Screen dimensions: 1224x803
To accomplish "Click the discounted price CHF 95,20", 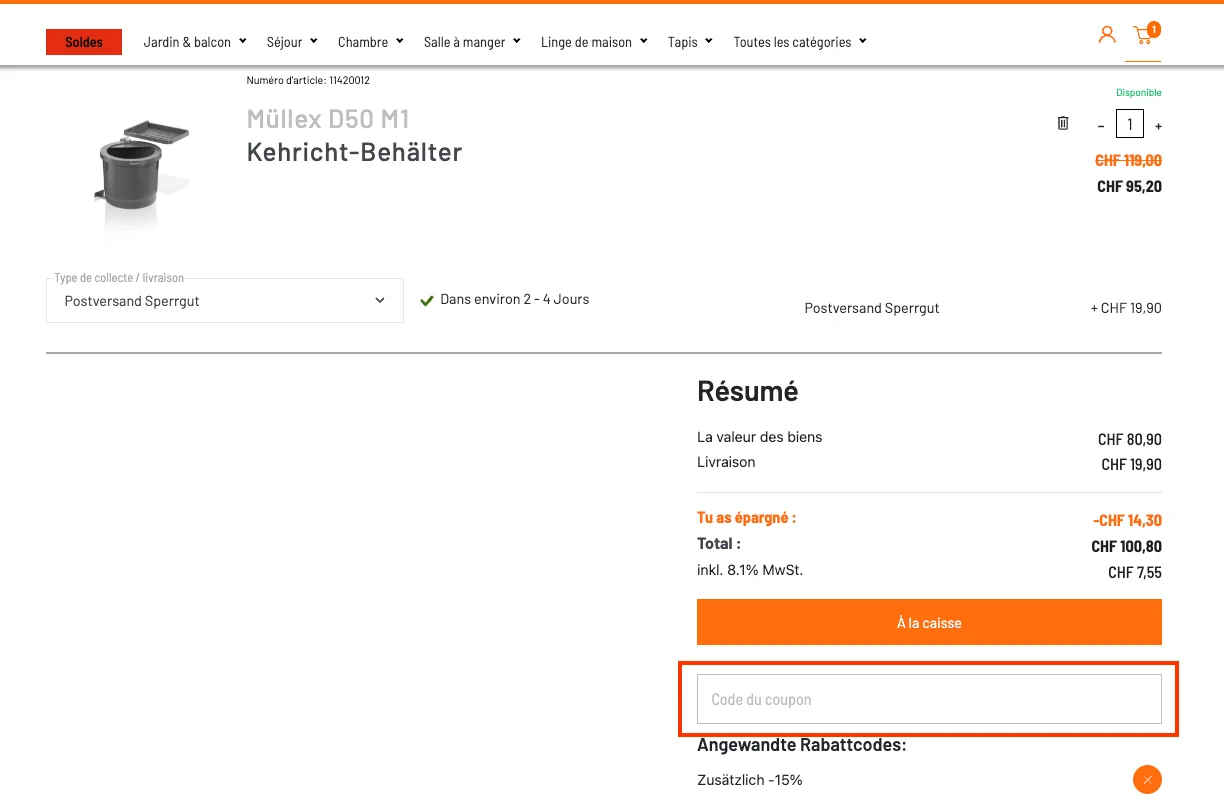I will click(x=1129, y=186).
